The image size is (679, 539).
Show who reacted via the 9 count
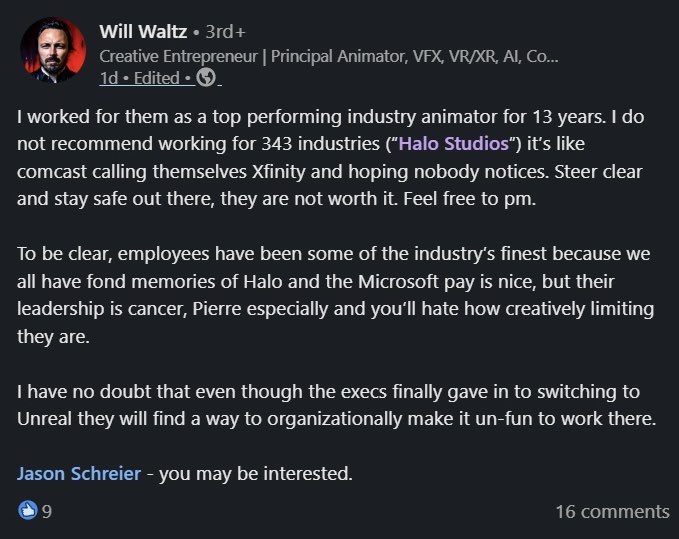[47, 512]
